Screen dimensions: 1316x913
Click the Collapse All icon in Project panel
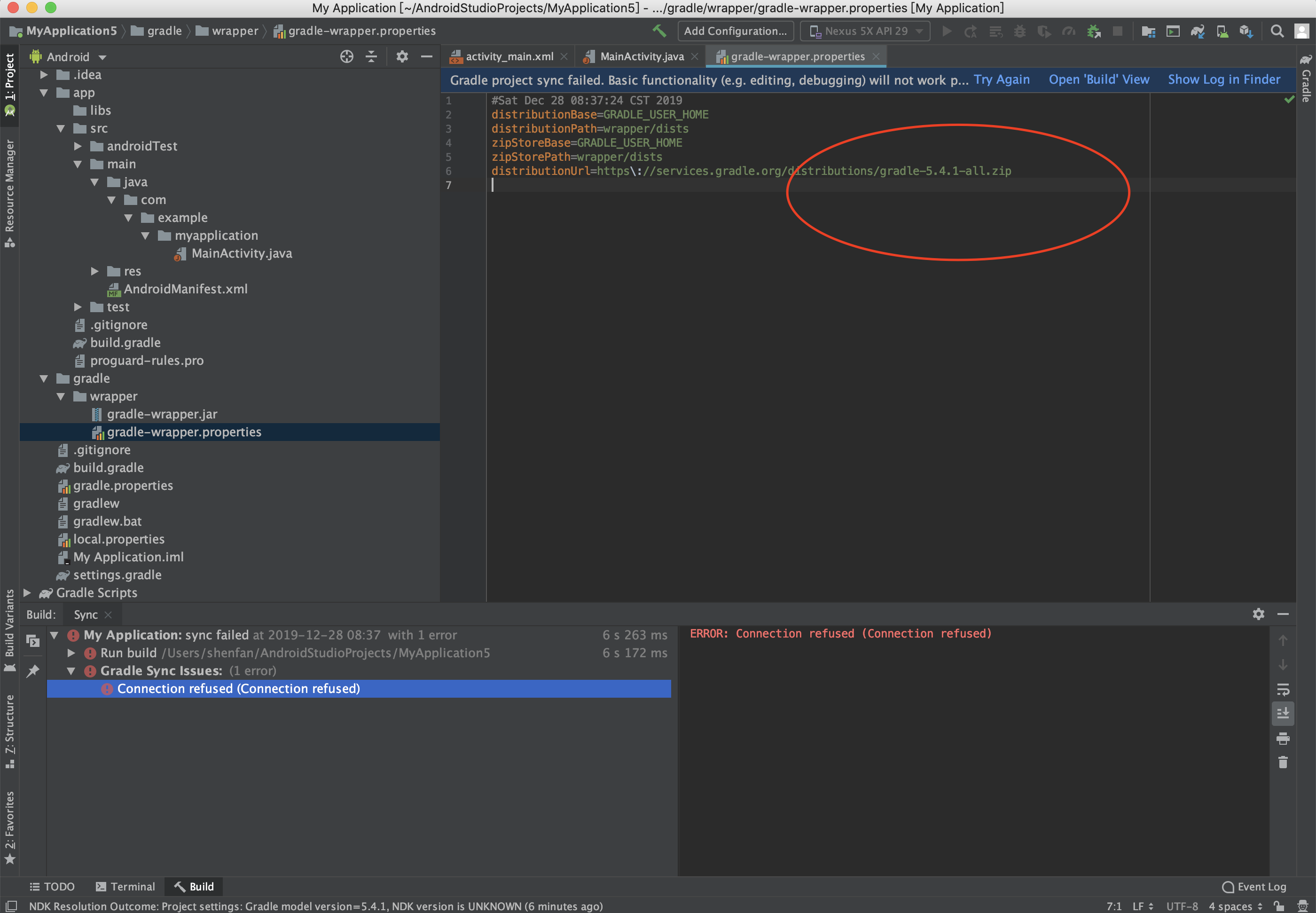pyautogui.click(x=371, y=56)
